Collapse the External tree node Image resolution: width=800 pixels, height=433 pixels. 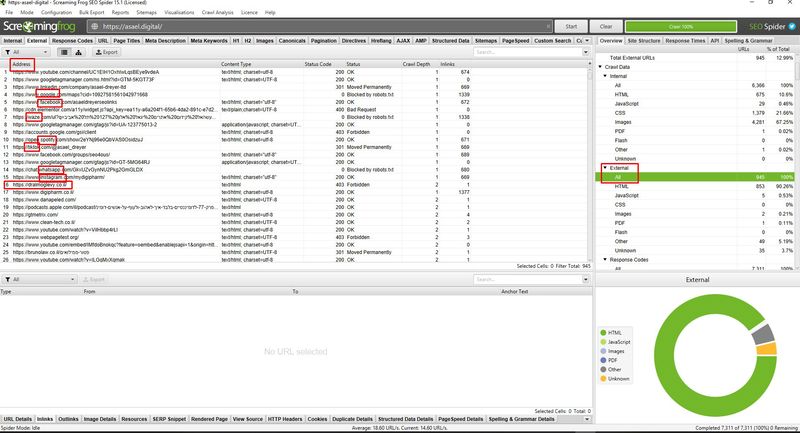click(605, 168)
